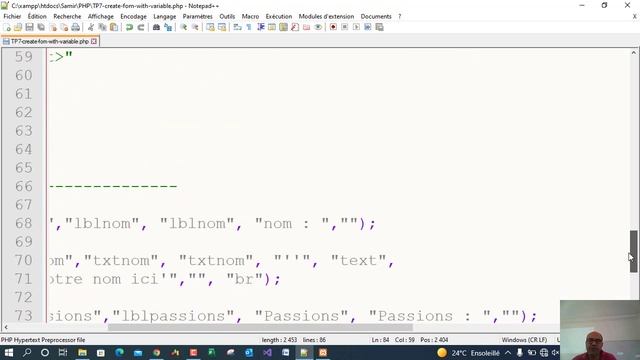Open the Replace dialog icon

click(168, 27)
